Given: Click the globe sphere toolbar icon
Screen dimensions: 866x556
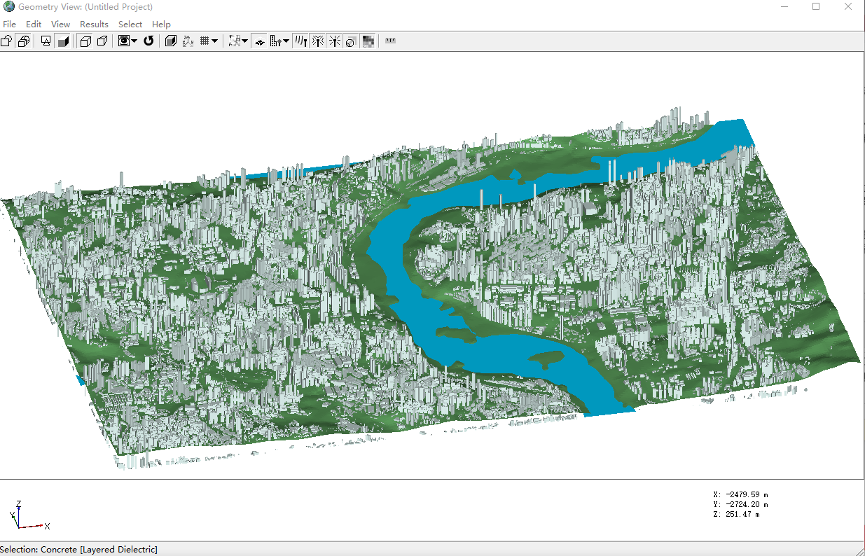Looking at the screenshot, I should [351, 41].
